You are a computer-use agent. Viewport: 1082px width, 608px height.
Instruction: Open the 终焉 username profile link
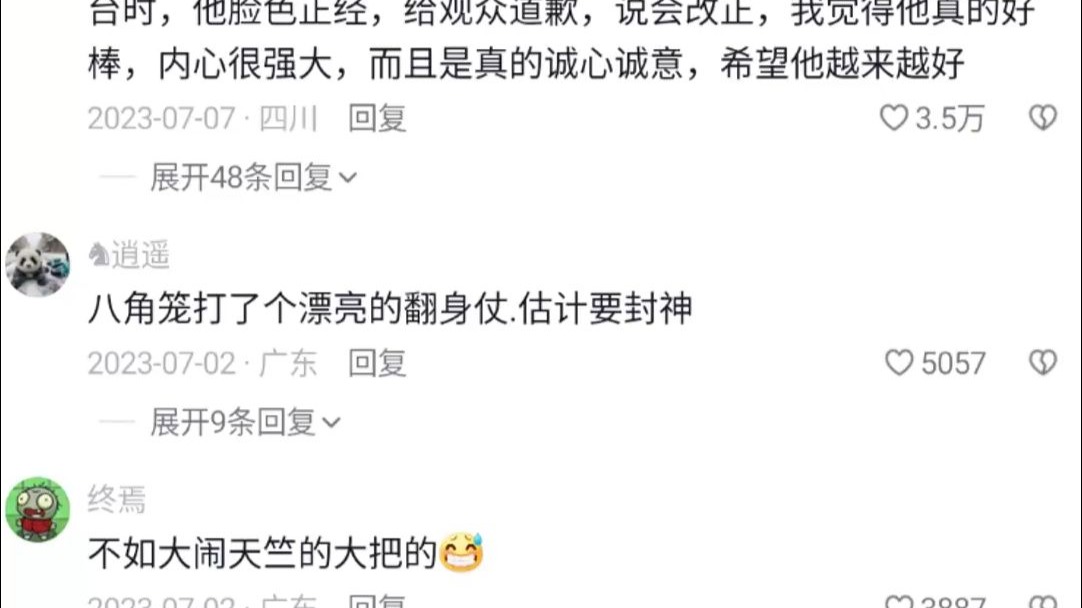tap(117, 500)
